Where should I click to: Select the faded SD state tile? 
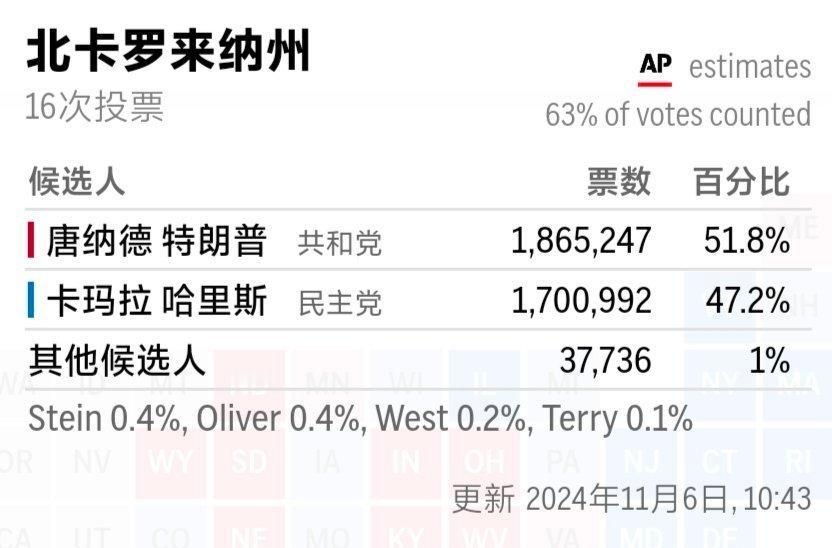248,462
